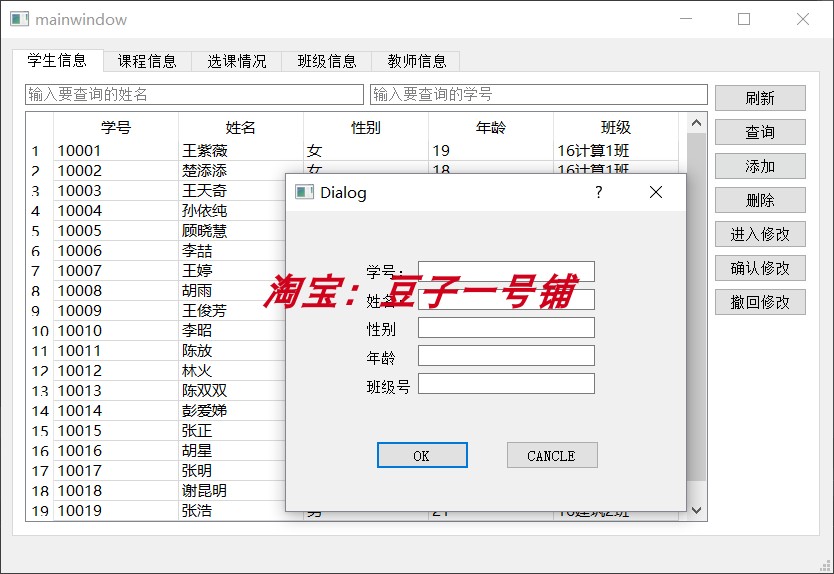Click the 性别 column header
834x574 pixels.
pos(366,128)
